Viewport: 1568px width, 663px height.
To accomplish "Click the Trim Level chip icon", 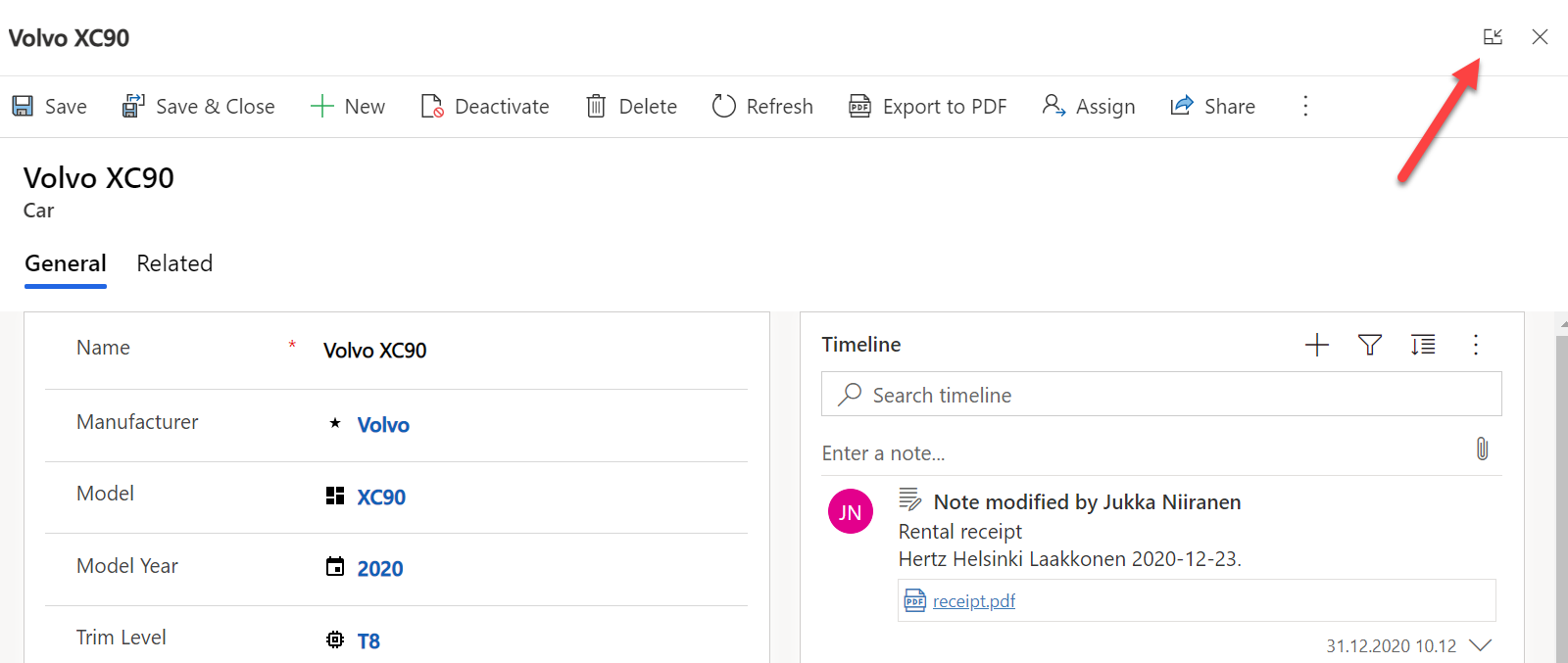I will tap(335, 639).
